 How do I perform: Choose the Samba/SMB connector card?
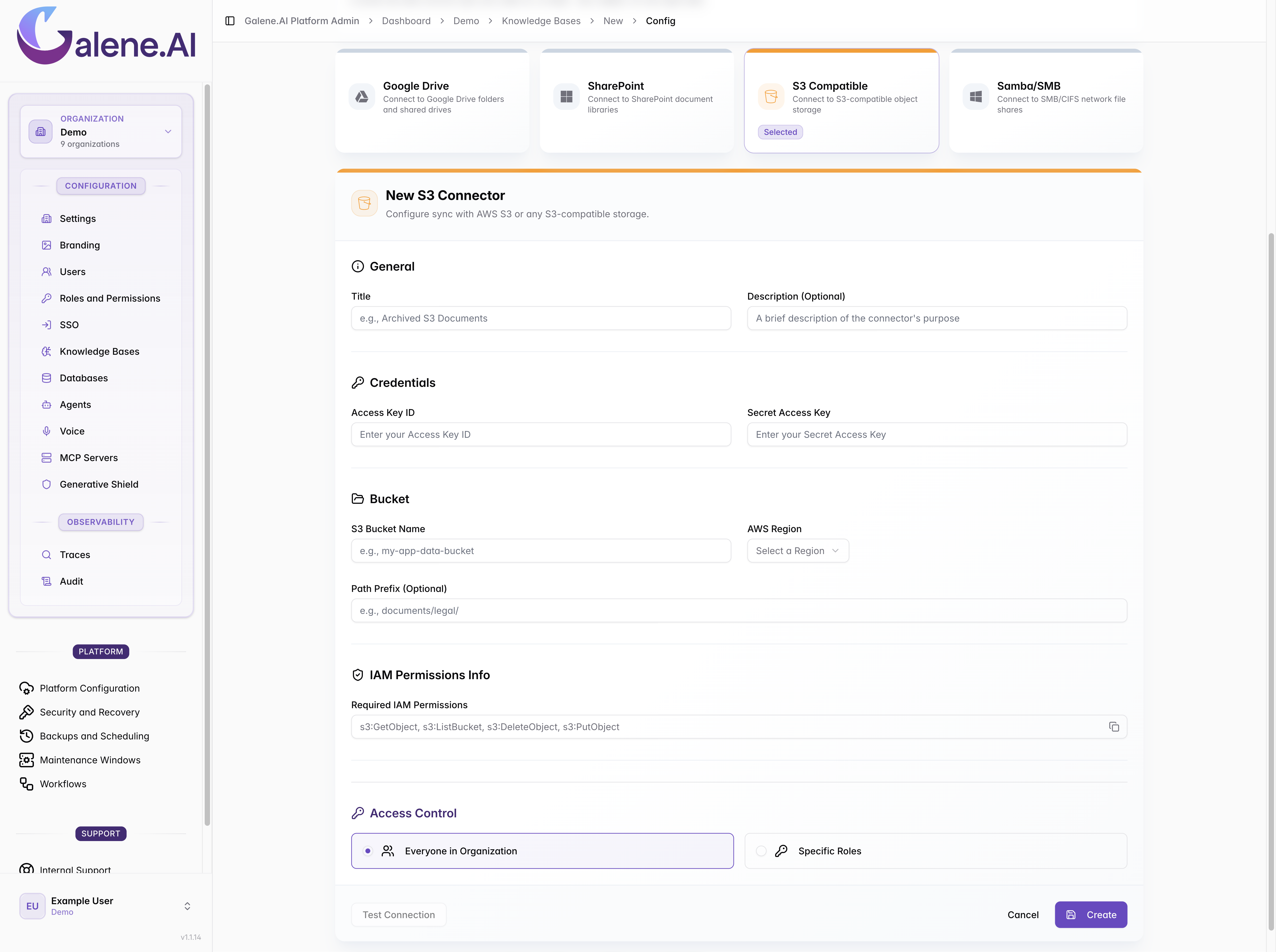(1046, 101)
